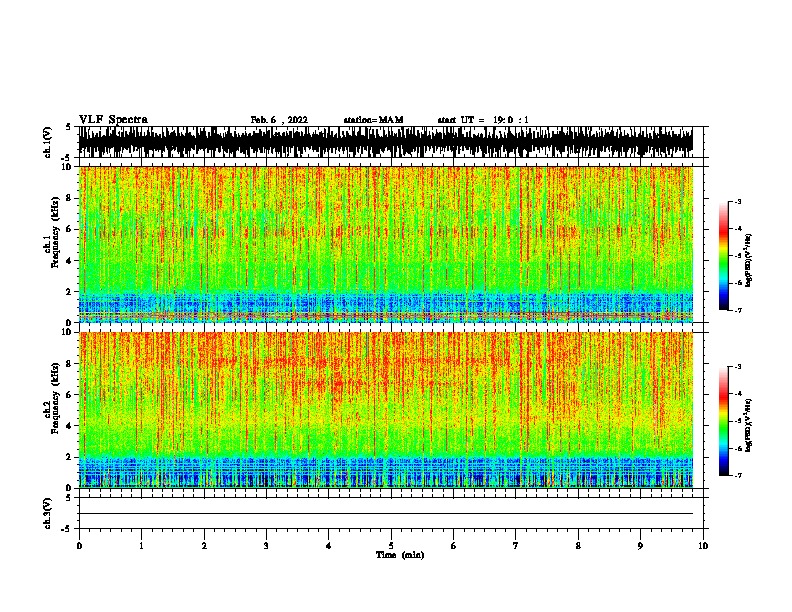Click the "10" frequency tick of ch.1 spectrogram

click(67, 167)
